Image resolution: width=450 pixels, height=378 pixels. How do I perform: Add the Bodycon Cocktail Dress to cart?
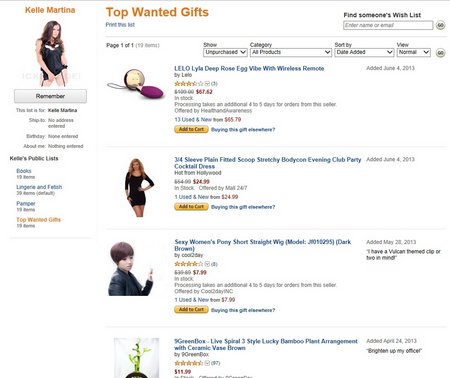tap(191, 207)
